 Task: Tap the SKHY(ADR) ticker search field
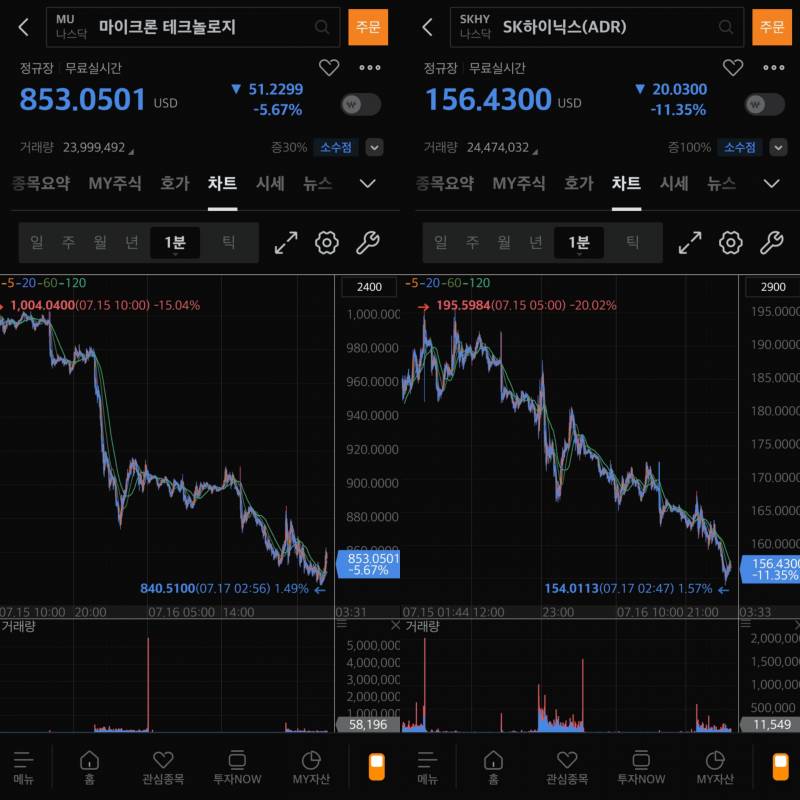click(x=597, y=27)
